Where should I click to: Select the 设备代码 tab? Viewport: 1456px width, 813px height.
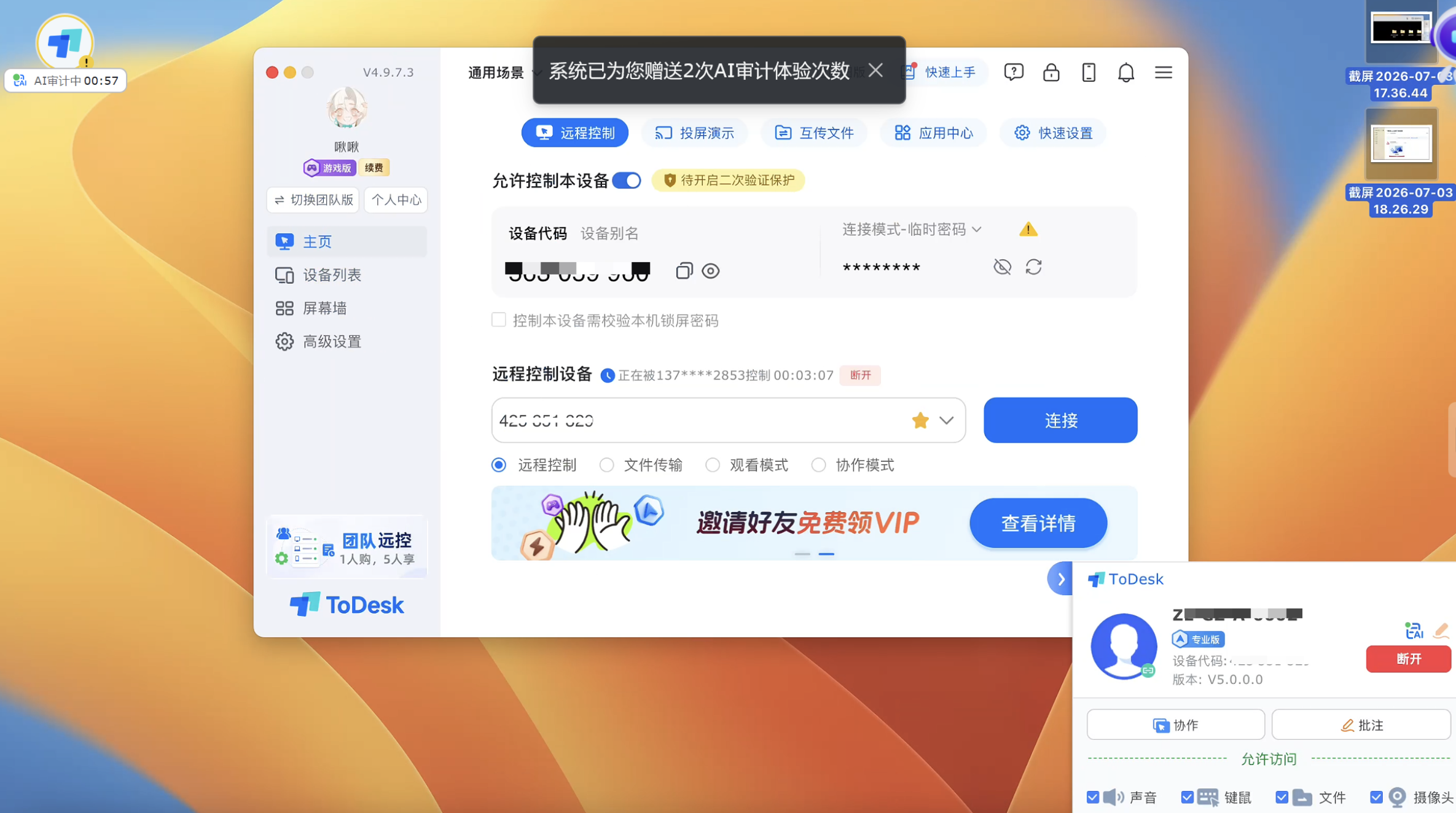(x=538, y=233)
